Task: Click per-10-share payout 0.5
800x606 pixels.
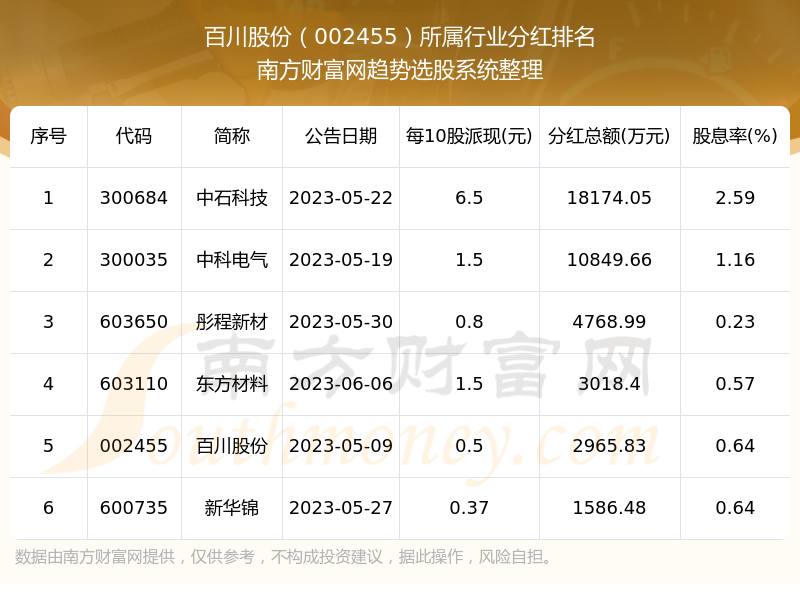Action: (469, 446)
